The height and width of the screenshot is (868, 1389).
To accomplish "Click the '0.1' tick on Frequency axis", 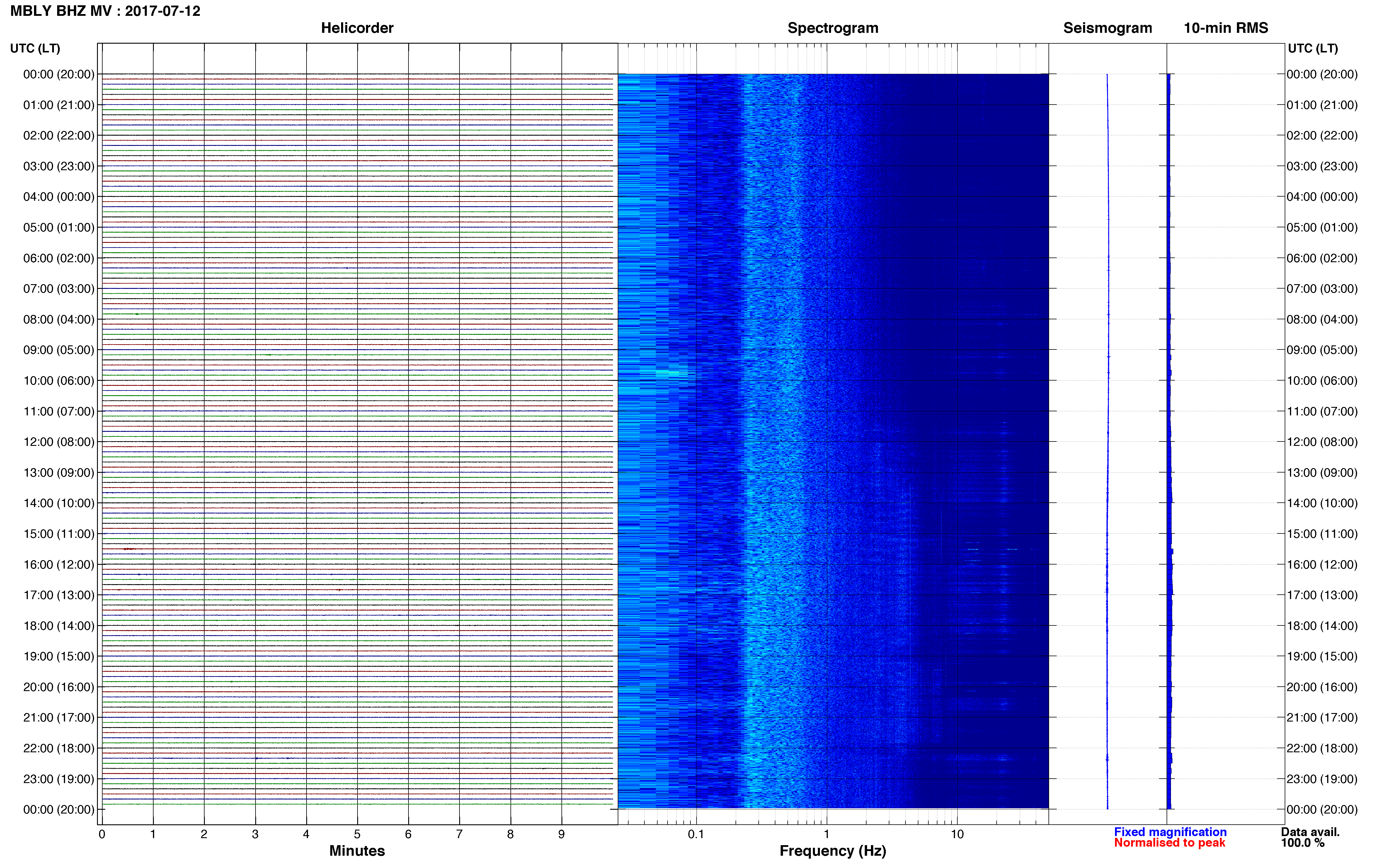I will tap(696, 834).
